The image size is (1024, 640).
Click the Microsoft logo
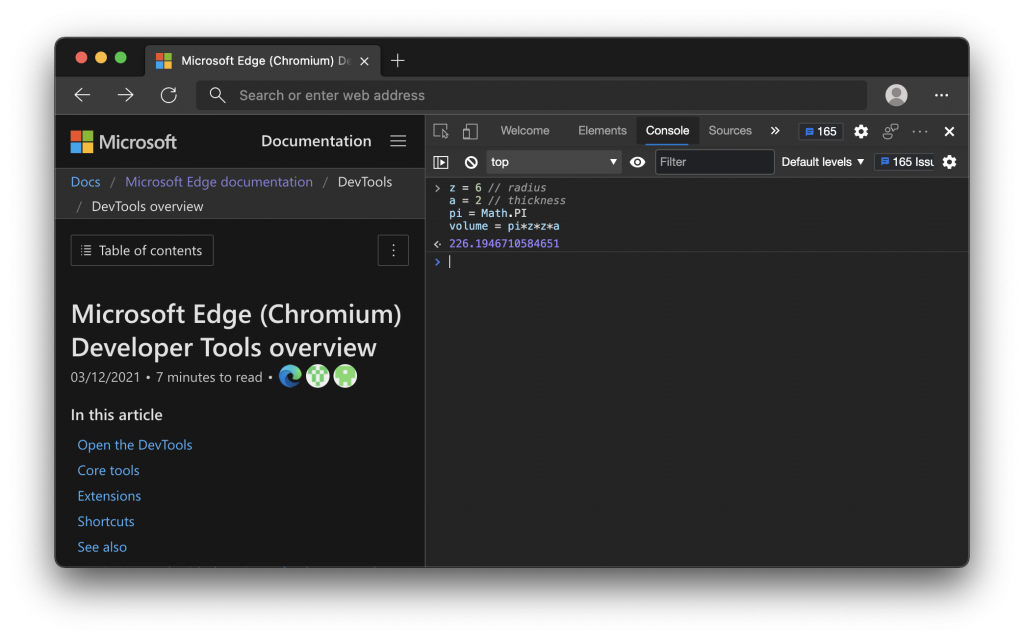click(x=123, y=142)
